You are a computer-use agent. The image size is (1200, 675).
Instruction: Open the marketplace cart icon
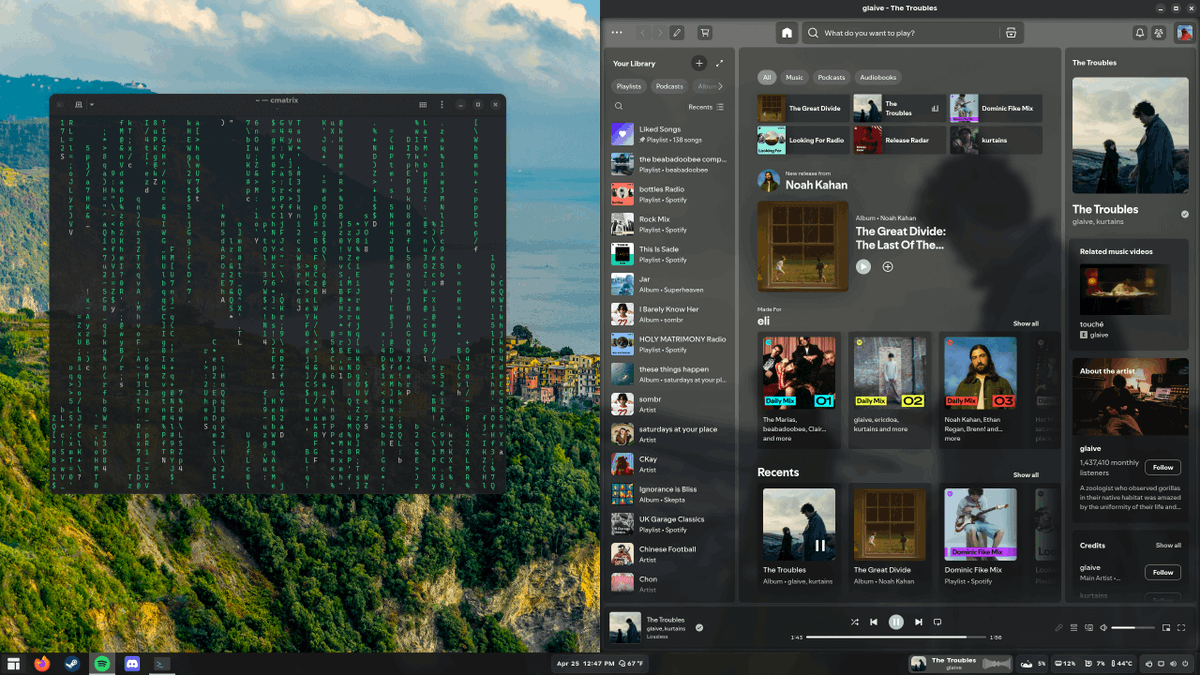point(705,33)
